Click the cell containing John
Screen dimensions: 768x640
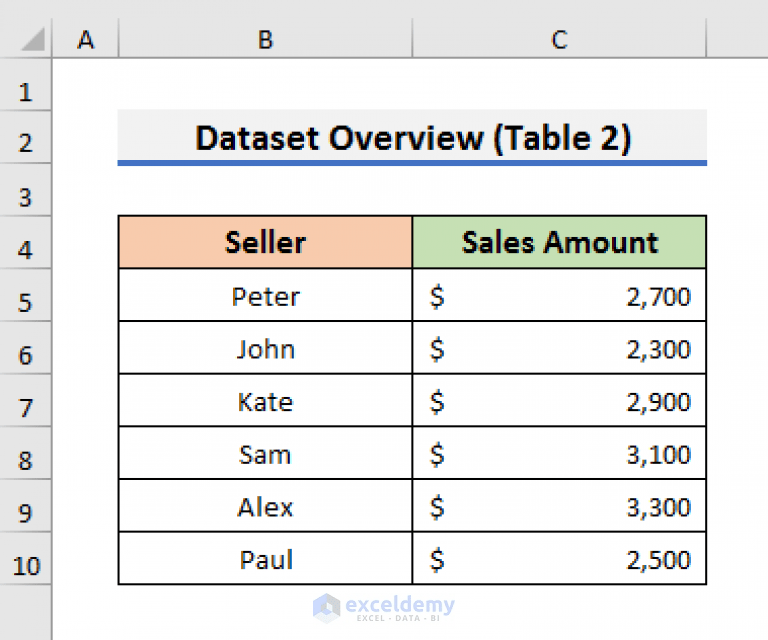[x=265, y=348]
